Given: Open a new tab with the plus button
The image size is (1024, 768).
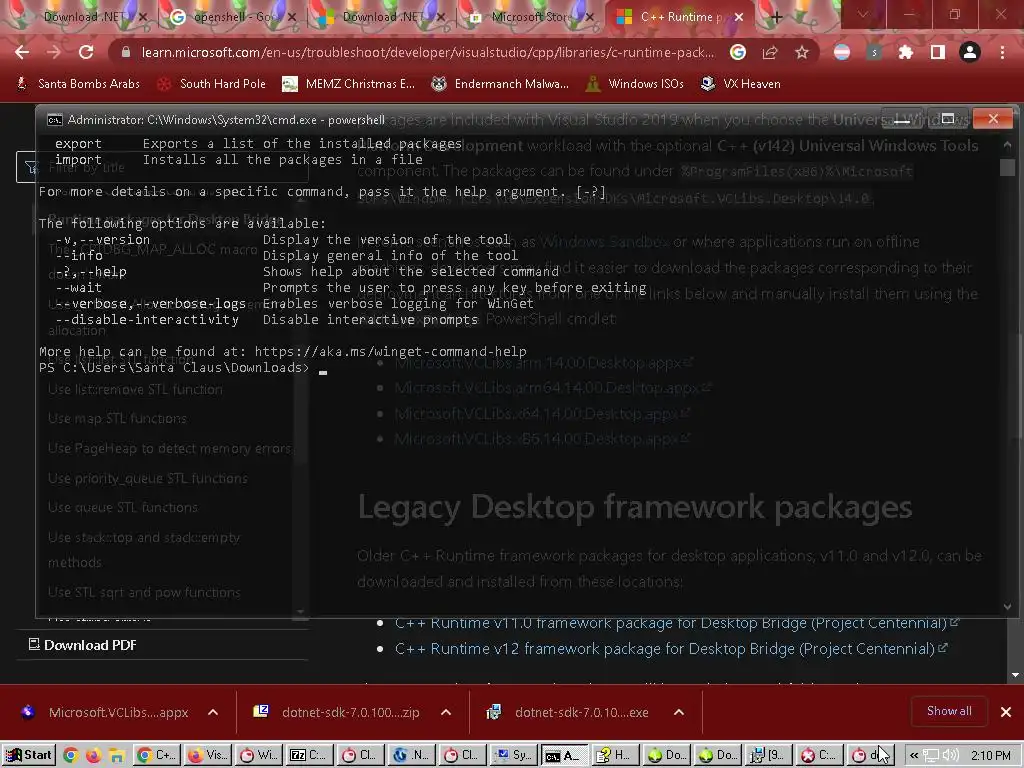Looking at the screenshot, I should click(x=776, y=17).
